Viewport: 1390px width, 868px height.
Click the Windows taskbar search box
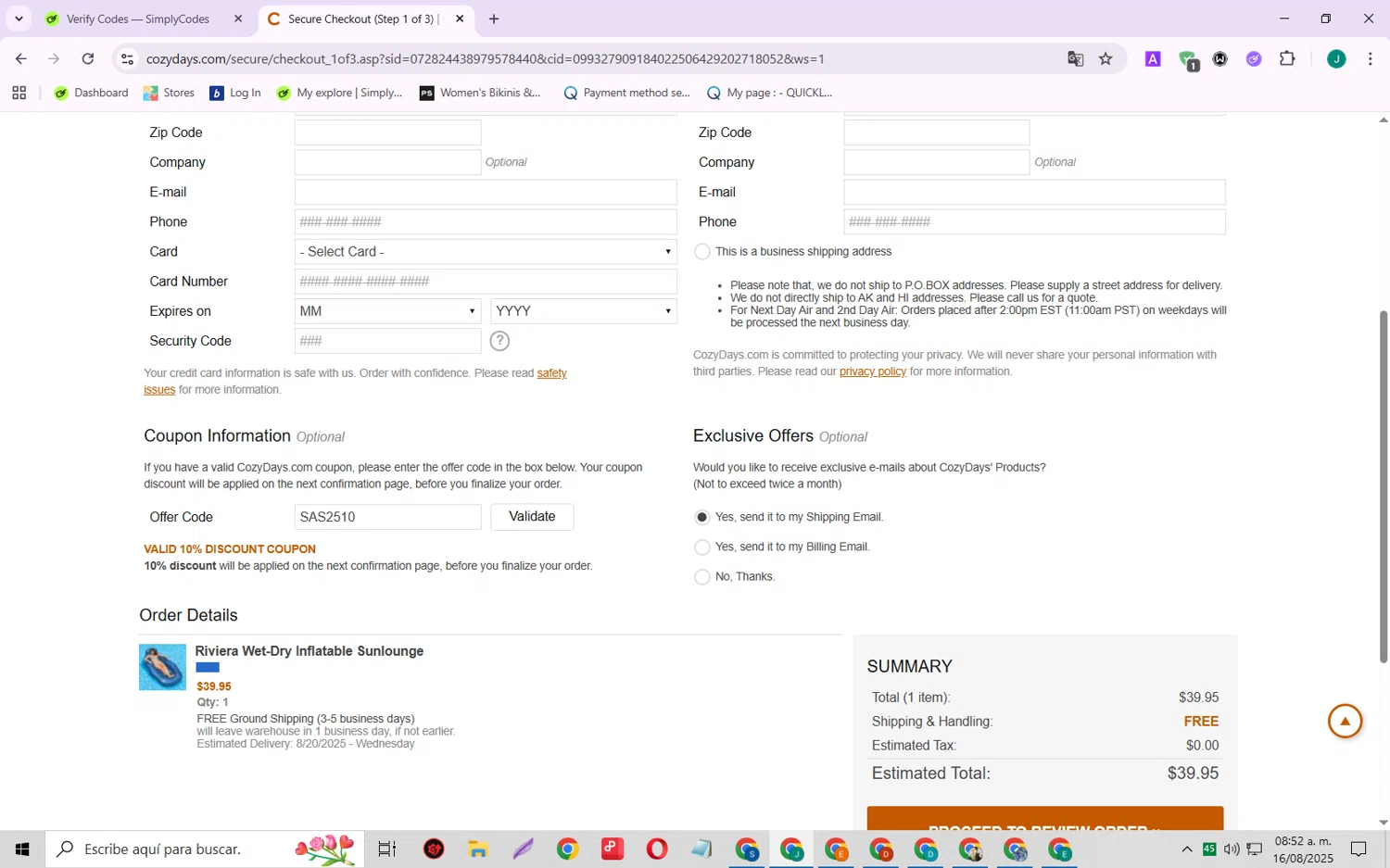point(204,849)
